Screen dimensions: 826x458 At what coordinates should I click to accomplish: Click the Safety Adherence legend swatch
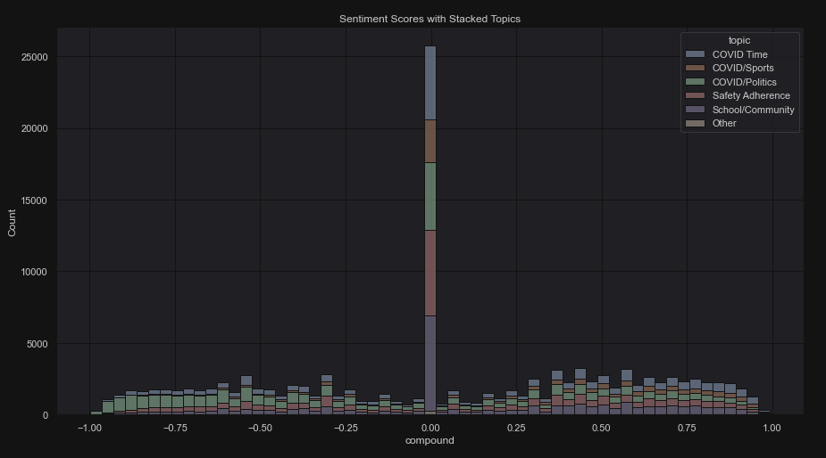coord(694,96)
